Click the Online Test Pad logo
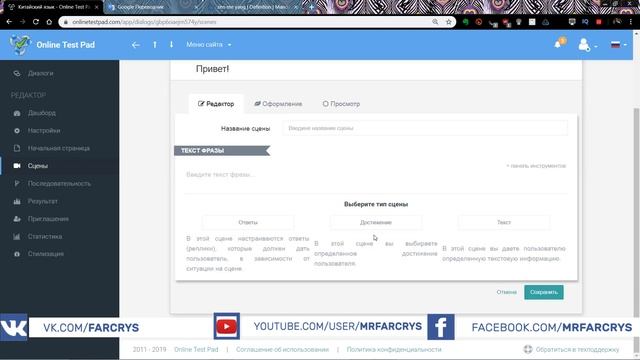640x360 pixels. click(x=53, y=45)
